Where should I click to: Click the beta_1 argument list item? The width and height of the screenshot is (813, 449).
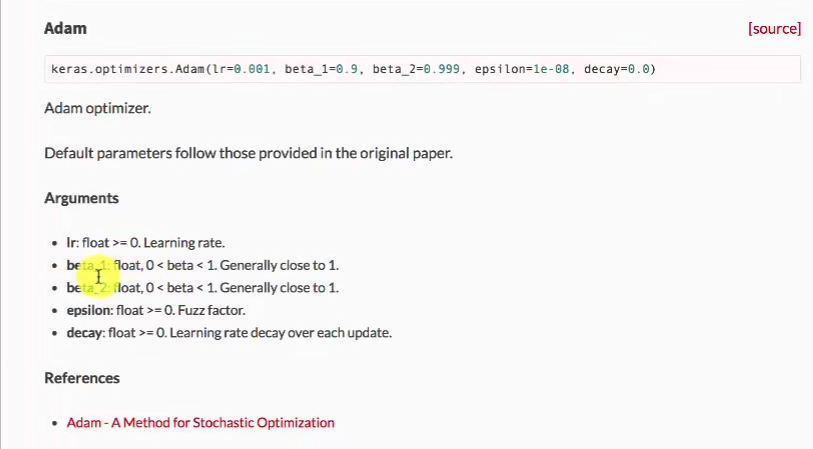[202, 265]
